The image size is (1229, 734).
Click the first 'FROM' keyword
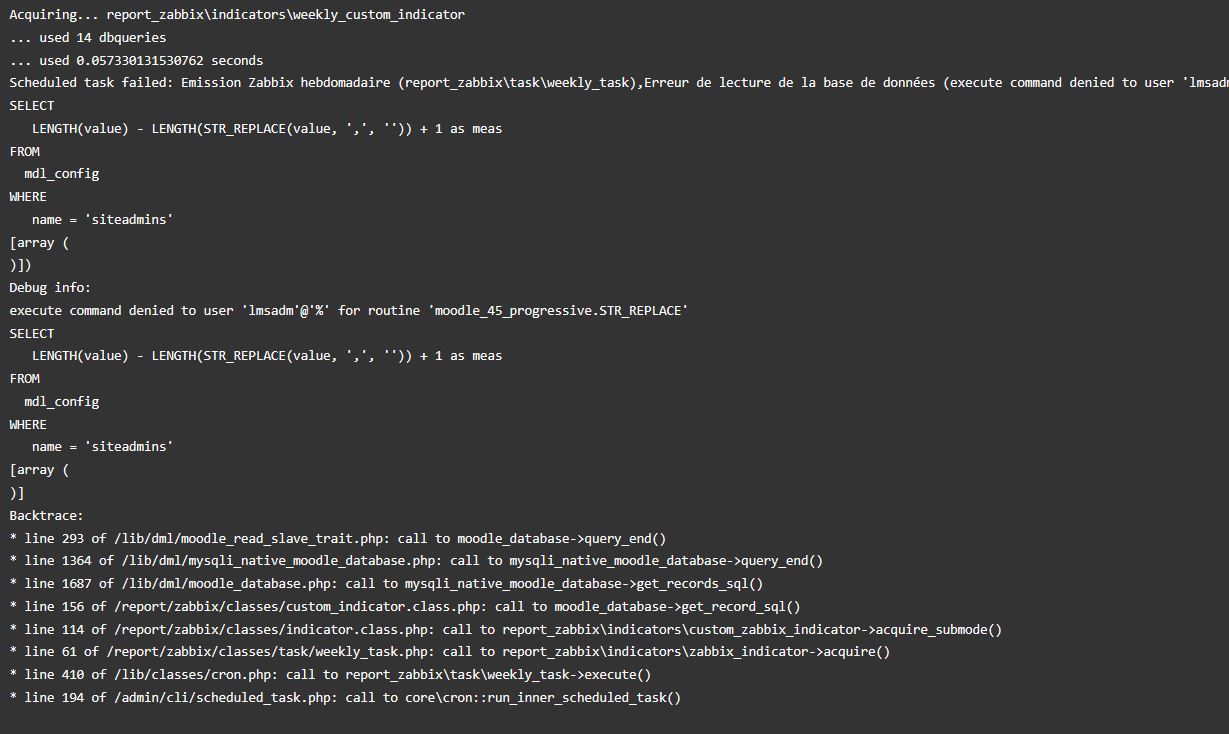tap(25, 152)
